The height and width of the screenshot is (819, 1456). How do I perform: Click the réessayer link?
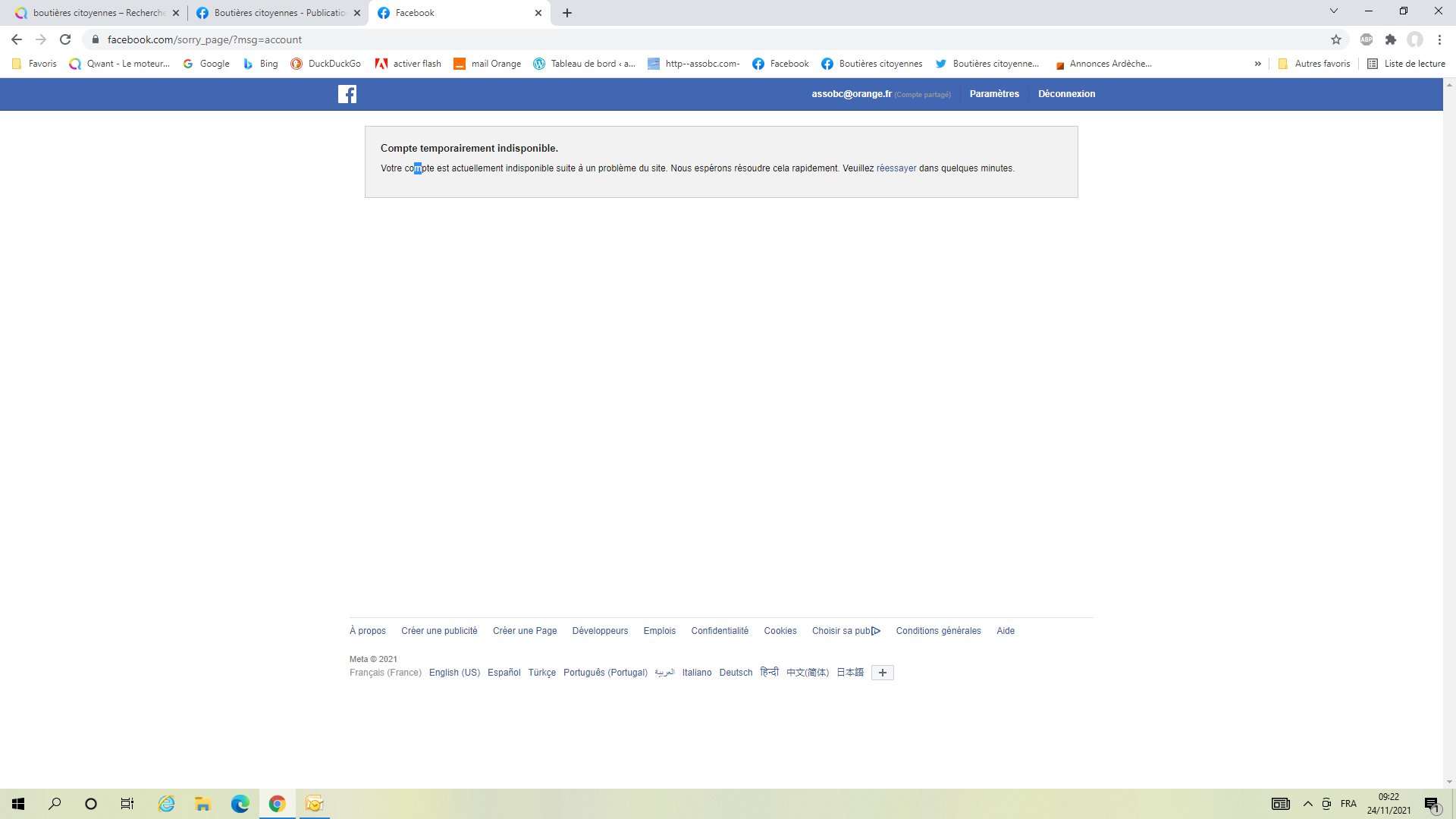pos(896,168)
